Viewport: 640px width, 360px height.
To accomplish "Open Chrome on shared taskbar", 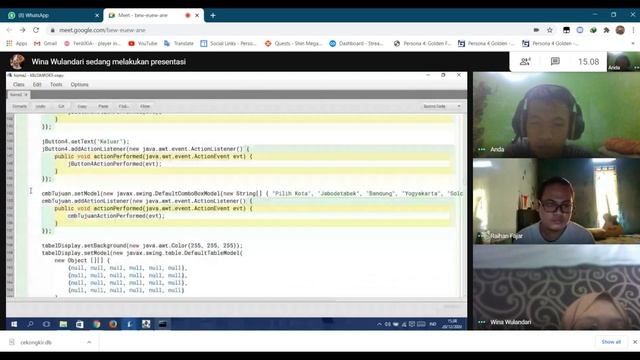I will tap(97, 324).
